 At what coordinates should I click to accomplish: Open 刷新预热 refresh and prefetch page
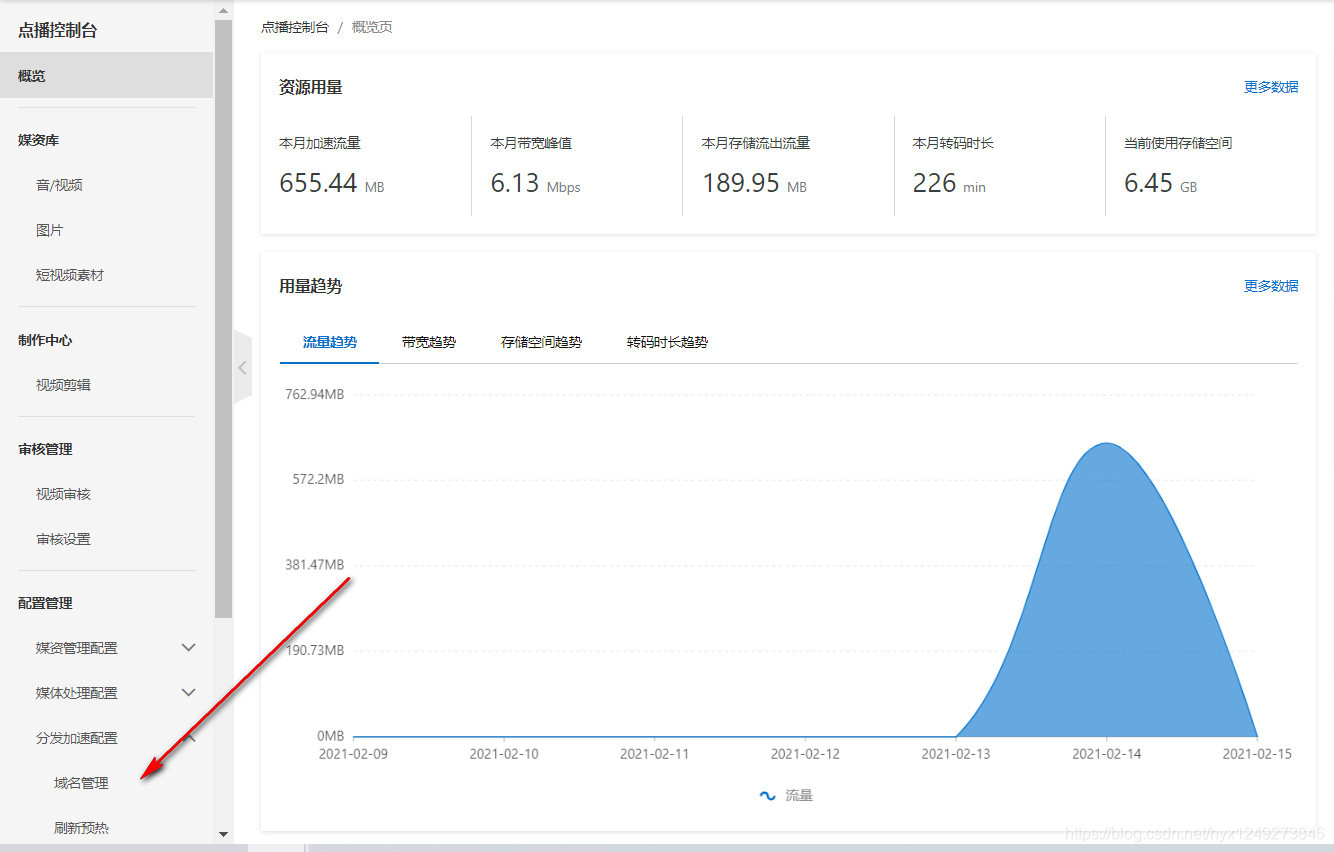click(x=80, y=827)
